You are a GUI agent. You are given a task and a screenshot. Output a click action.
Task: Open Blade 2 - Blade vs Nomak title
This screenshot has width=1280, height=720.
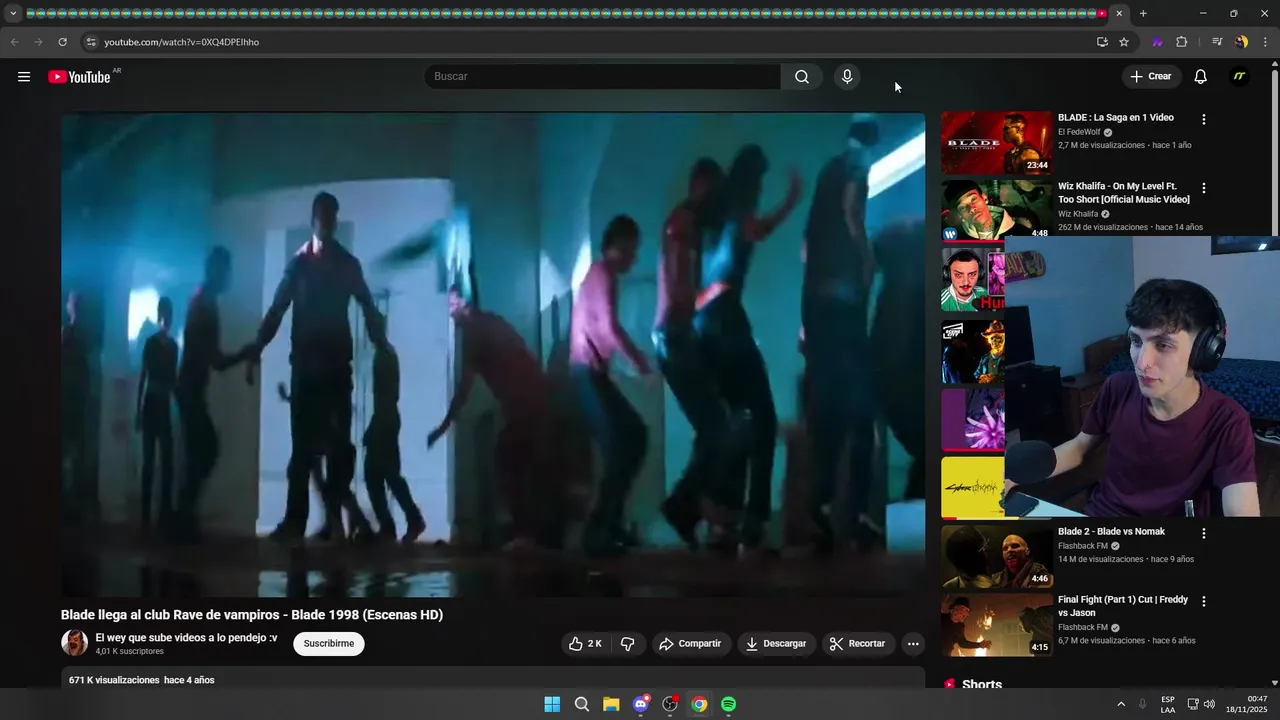pyautogui.click(x=1111, y=532)
